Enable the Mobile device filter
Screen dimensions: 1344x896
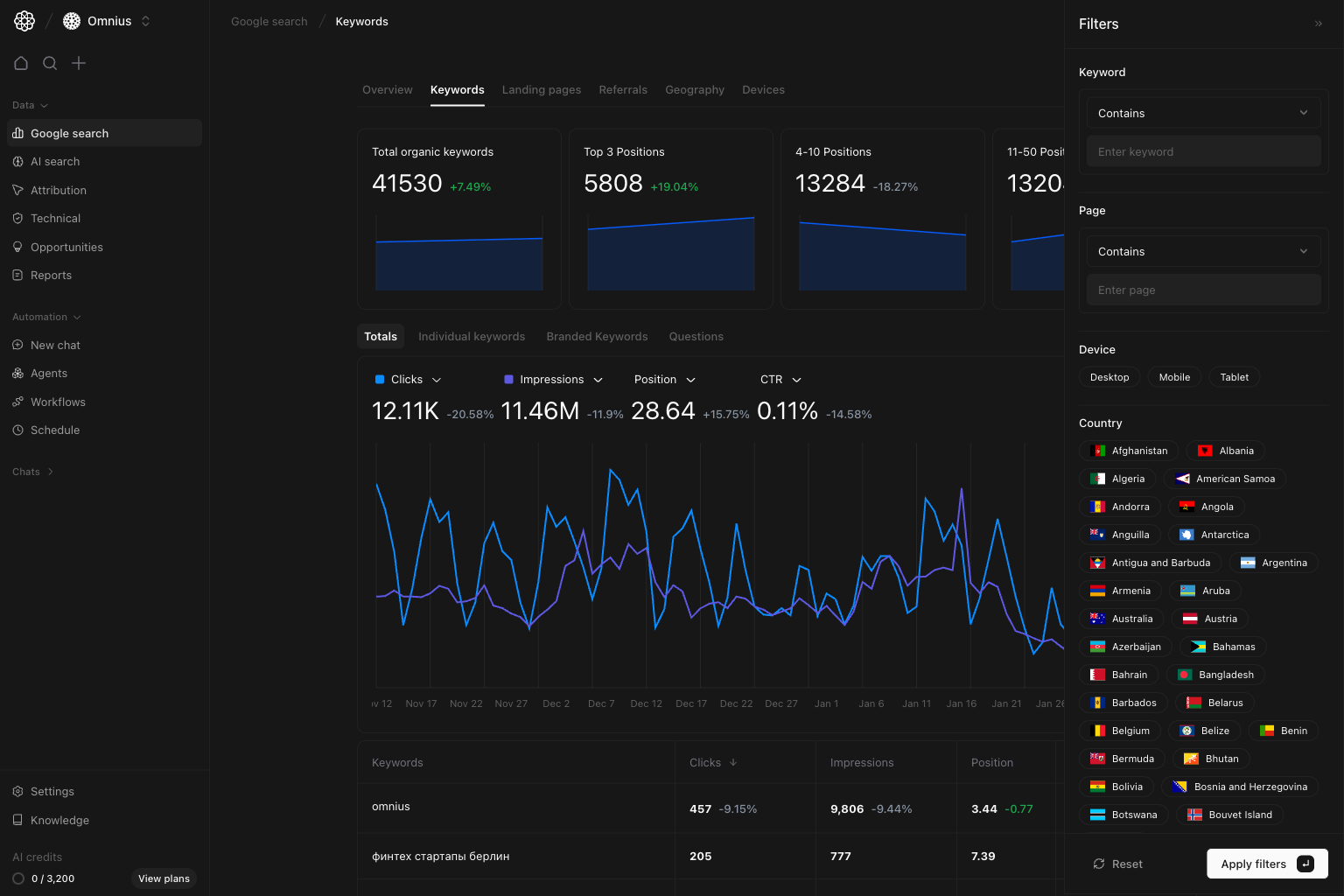coord(1174,376)
